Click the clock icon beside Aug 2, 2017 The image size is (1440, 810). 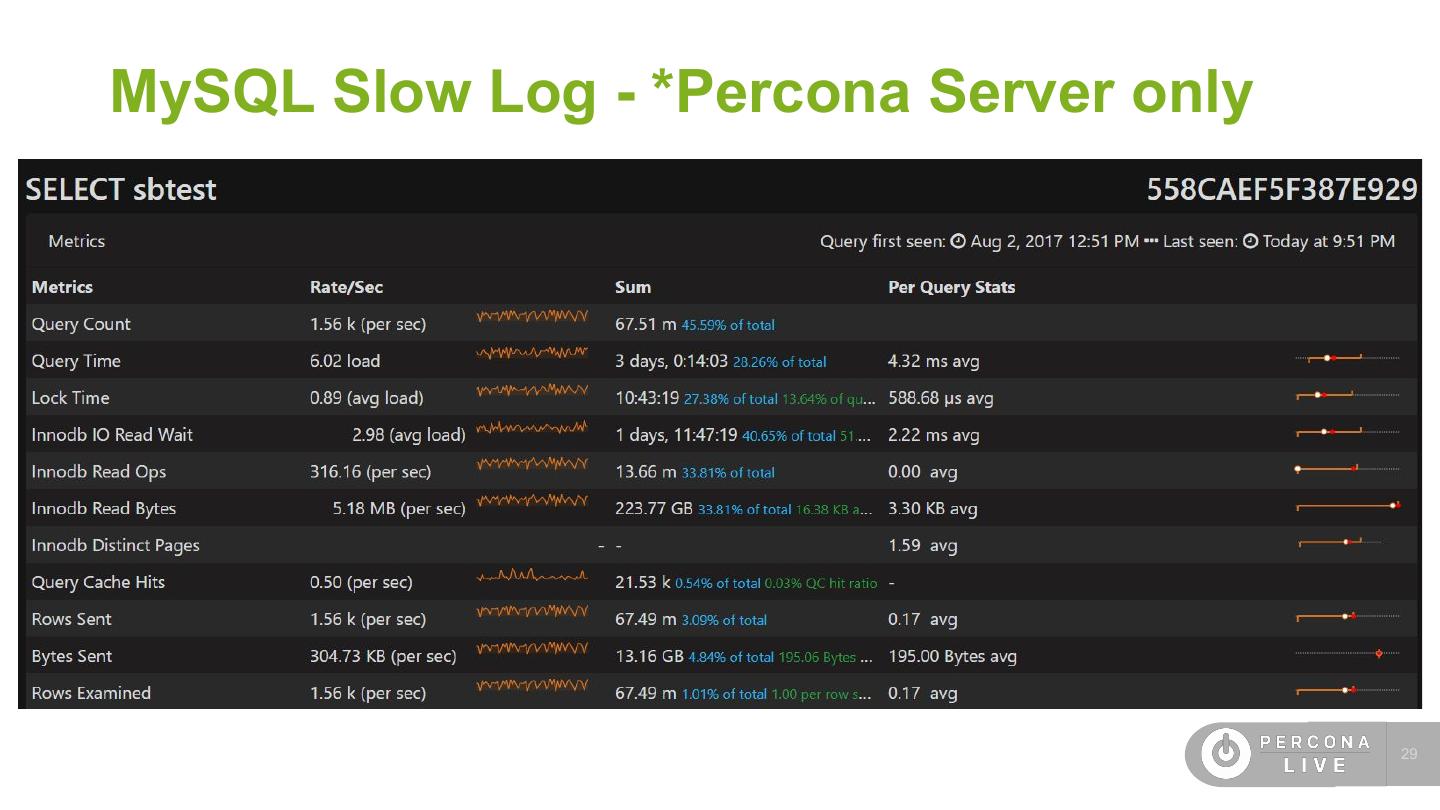[958, 241]
